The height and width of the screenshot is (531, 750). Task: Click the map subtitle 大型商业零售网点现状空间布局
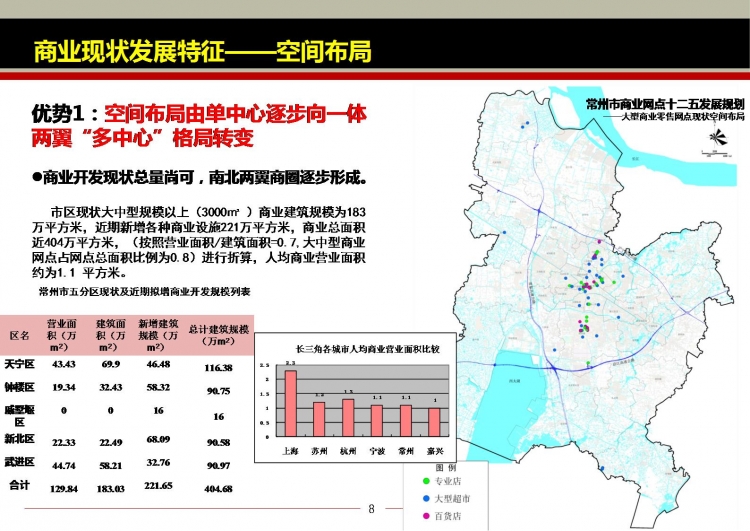683,117
